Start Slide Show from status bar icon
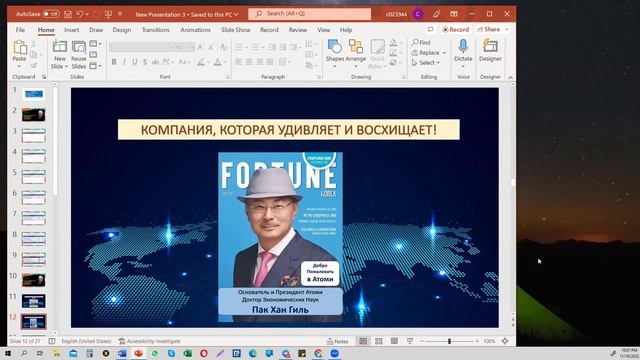The width and height of the screenshot is (640, 360). pos(410,341)
